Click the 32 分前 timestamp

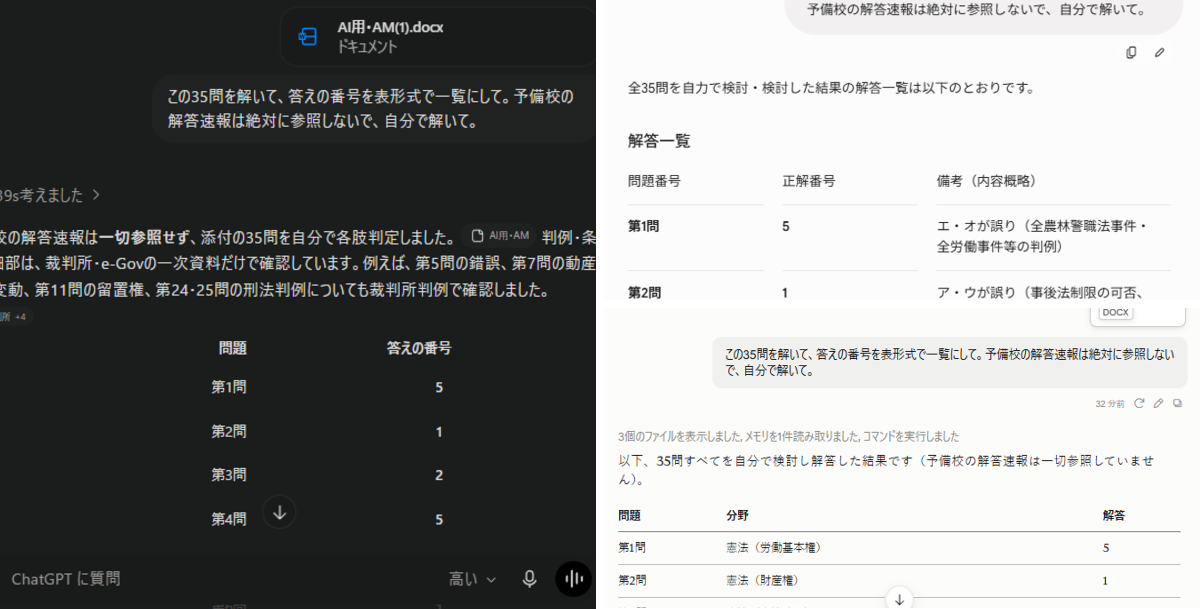click(x=1110, y=403)
